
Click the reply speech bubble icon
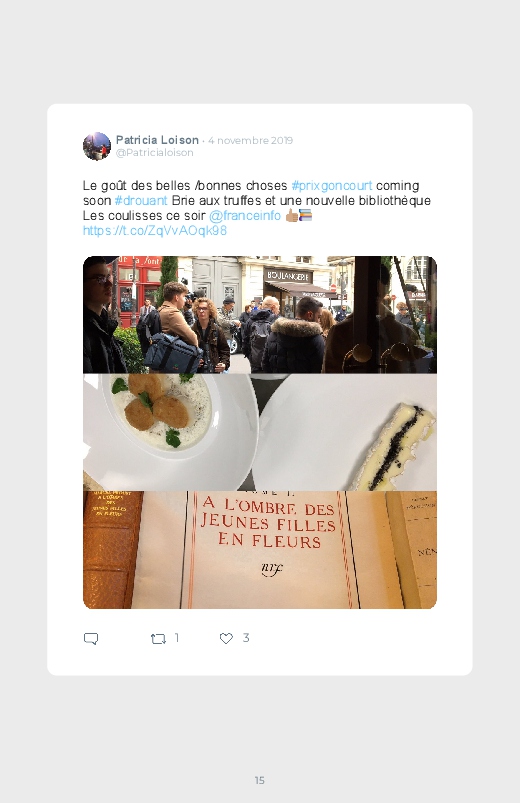(91, 639)
